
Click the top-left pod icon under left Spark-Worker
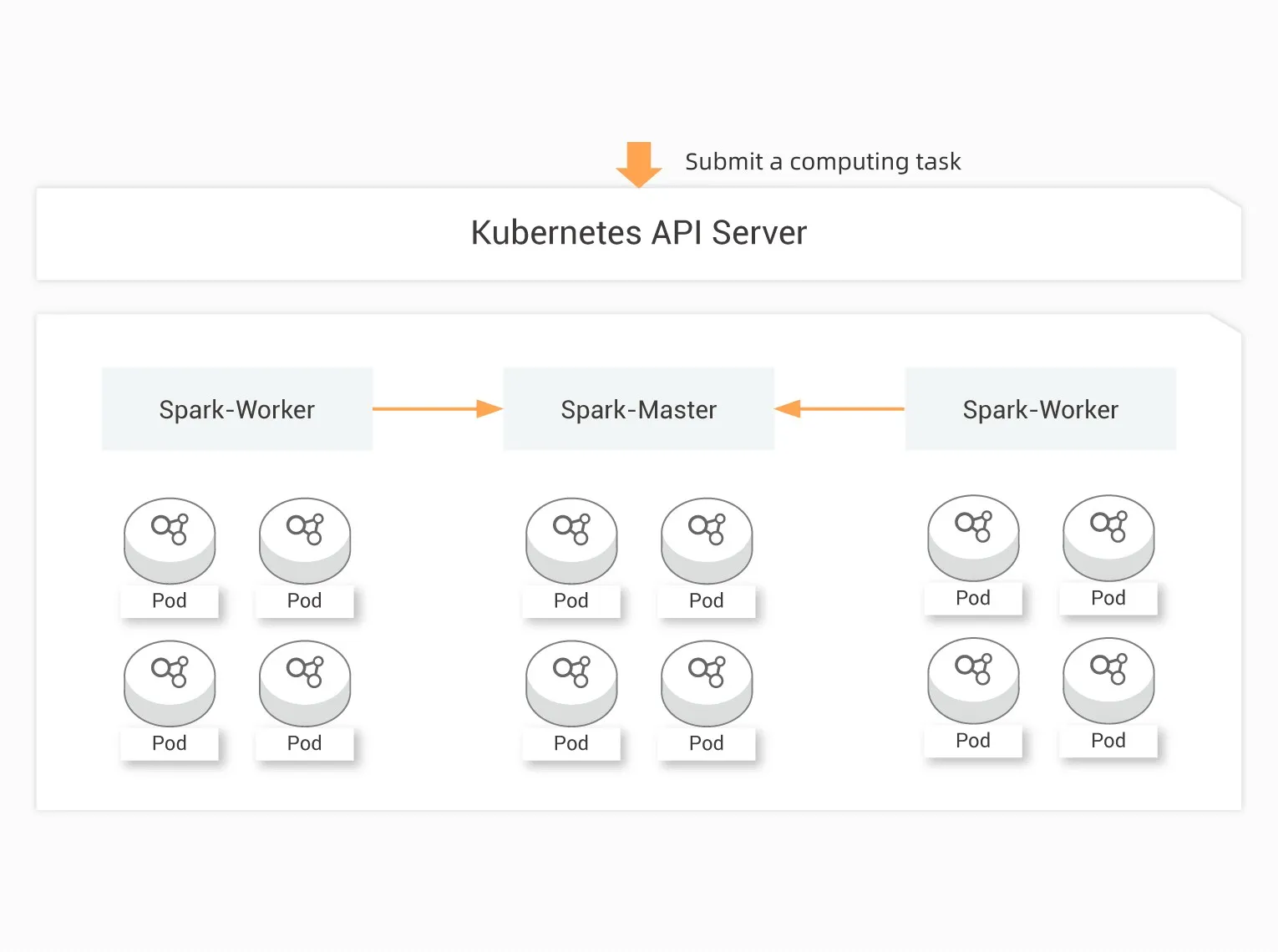pos(170,539)
